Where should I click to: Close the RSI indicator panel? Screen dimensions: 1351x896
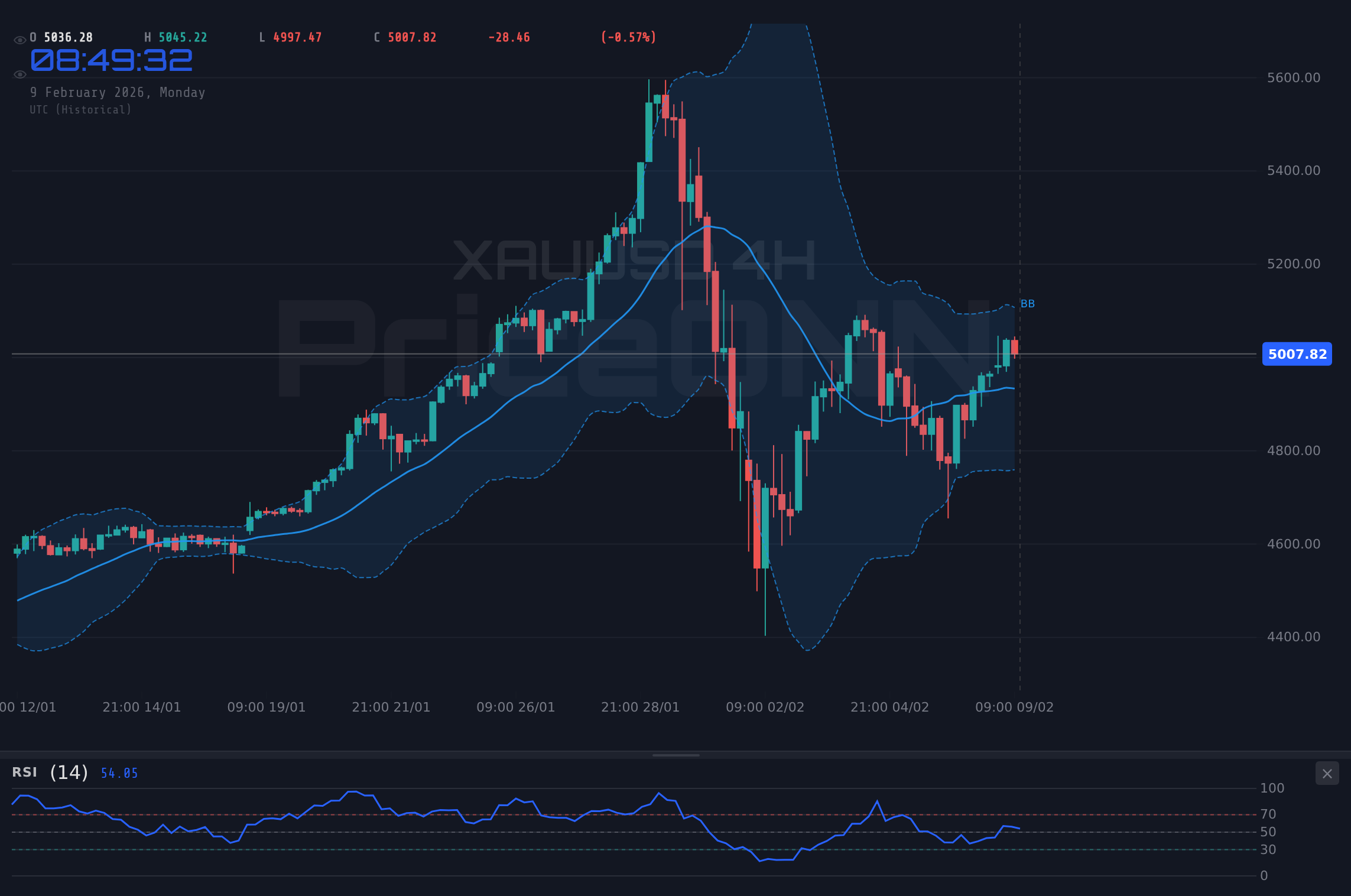point(1327,774)
